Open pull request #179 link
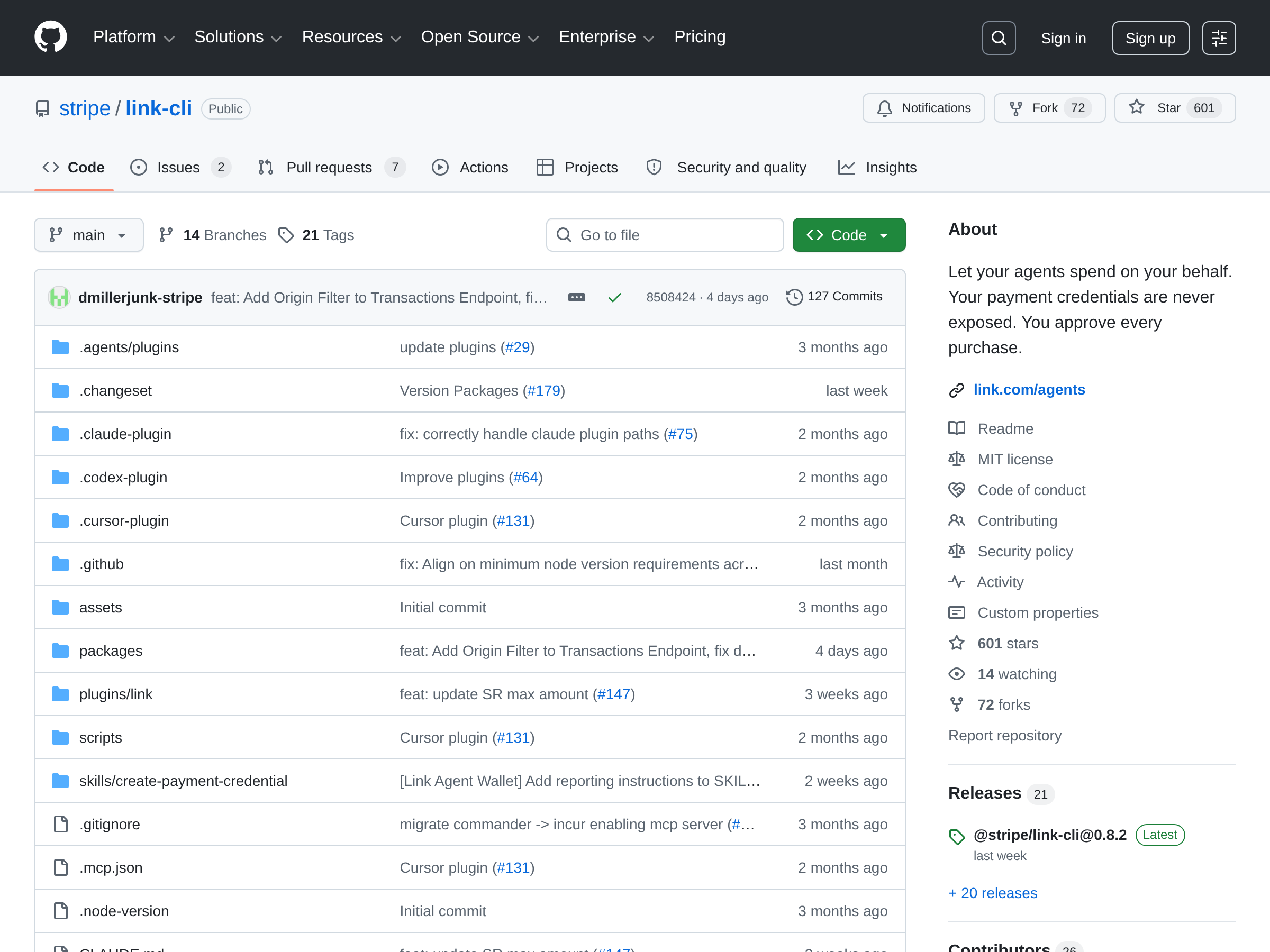1270x952 pixels. [x=543, y=391]
